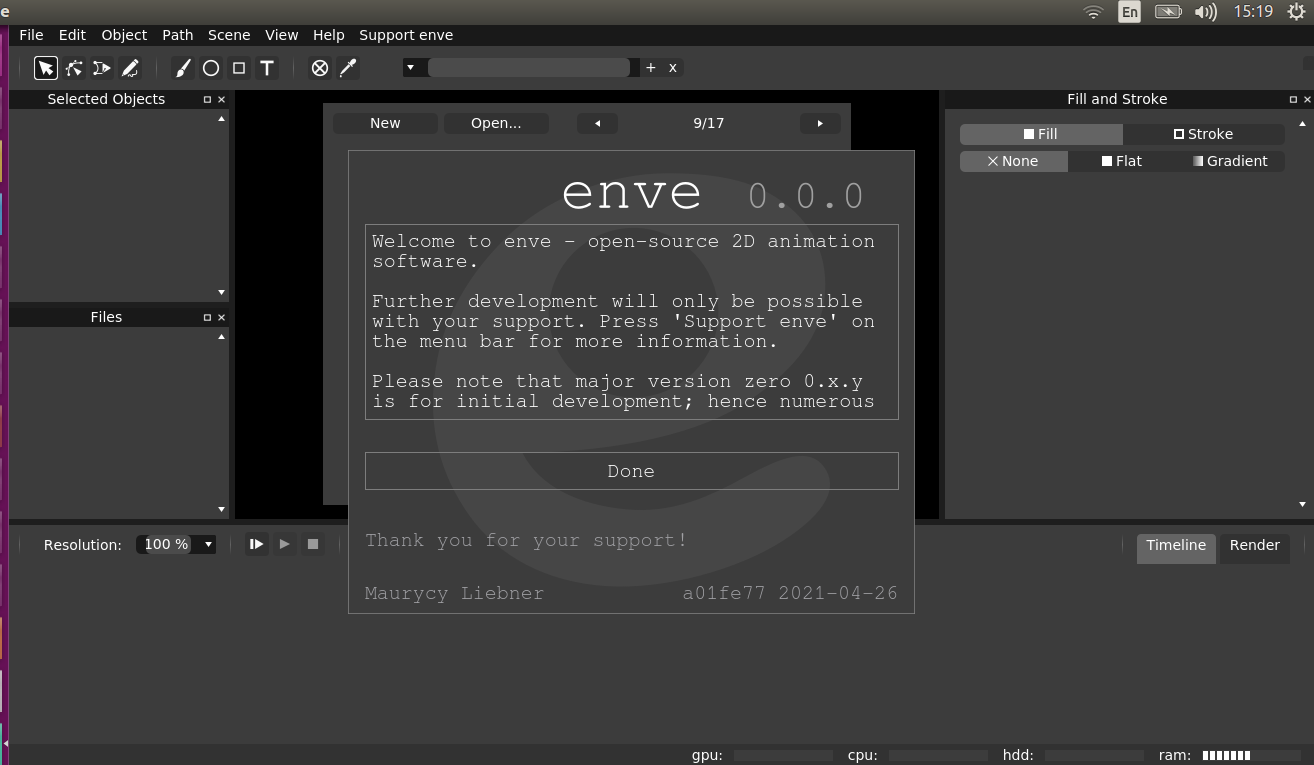Open the Resolution percentage dropdown
Viewport: 1314px width, 765px height.
point(208,545)
